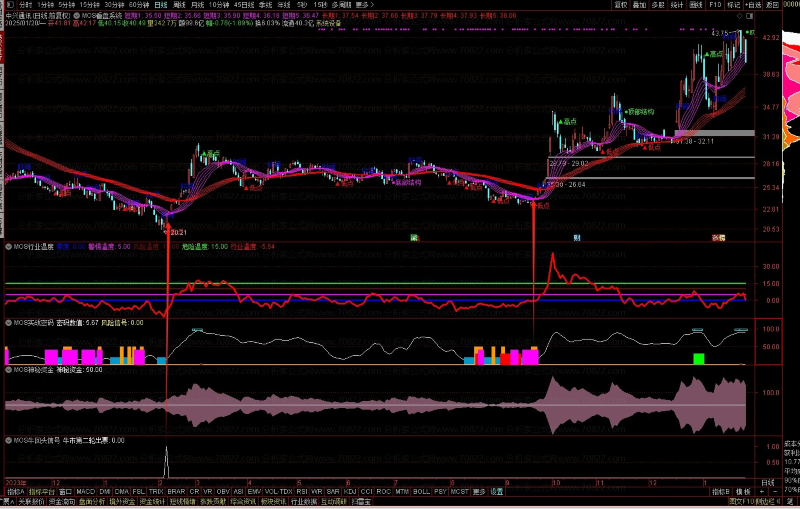
Task: Select TRIX indicator tab
Action: click(156, 492)
